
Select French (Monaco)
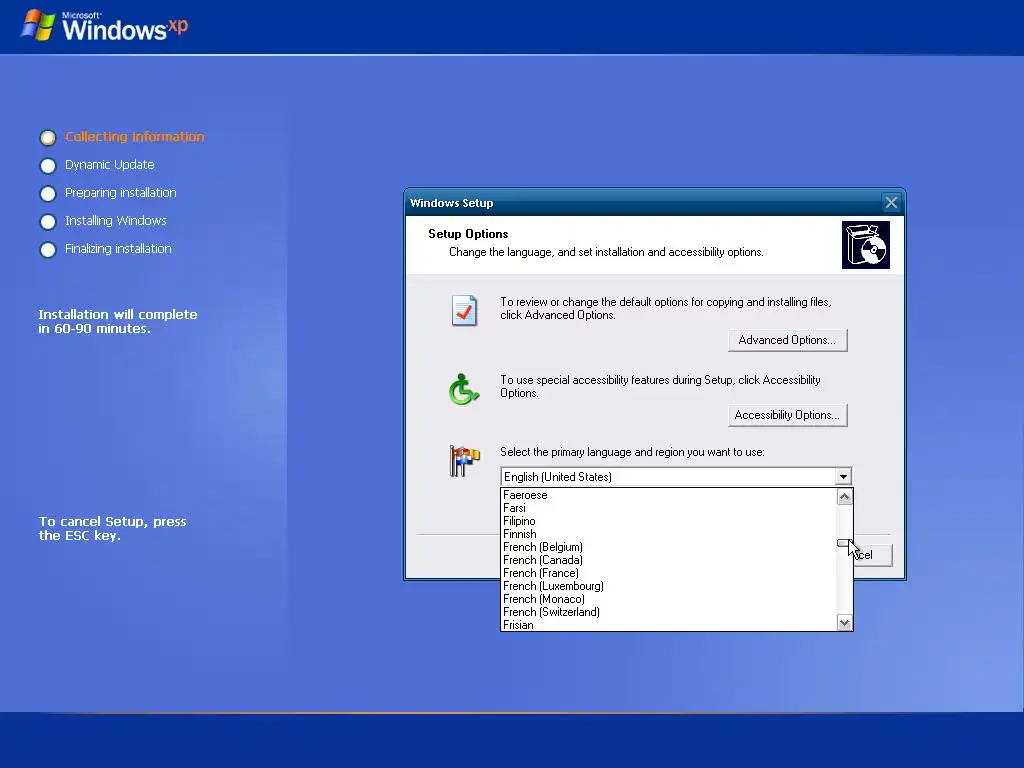[x=669, y=600]
